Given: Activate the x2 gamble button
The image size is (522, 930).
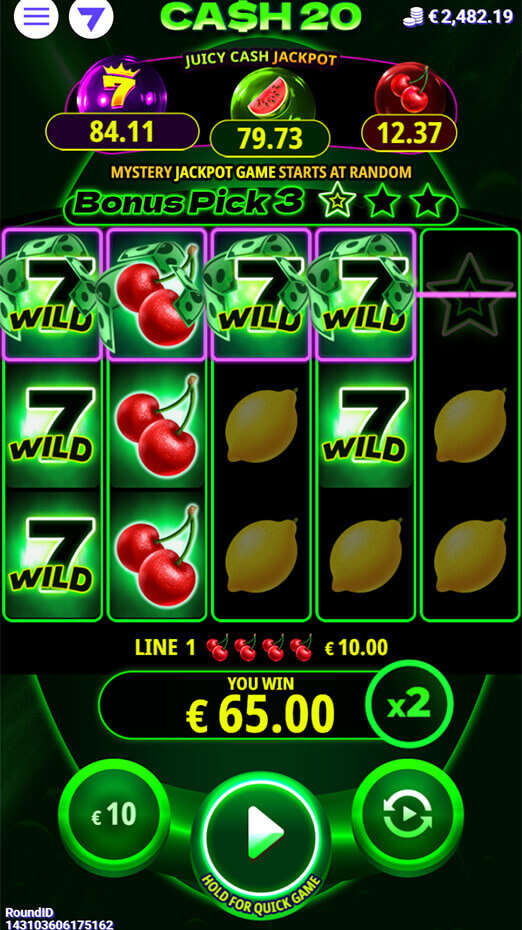Looking at the screenshot, I should click(x=409, y=704).
